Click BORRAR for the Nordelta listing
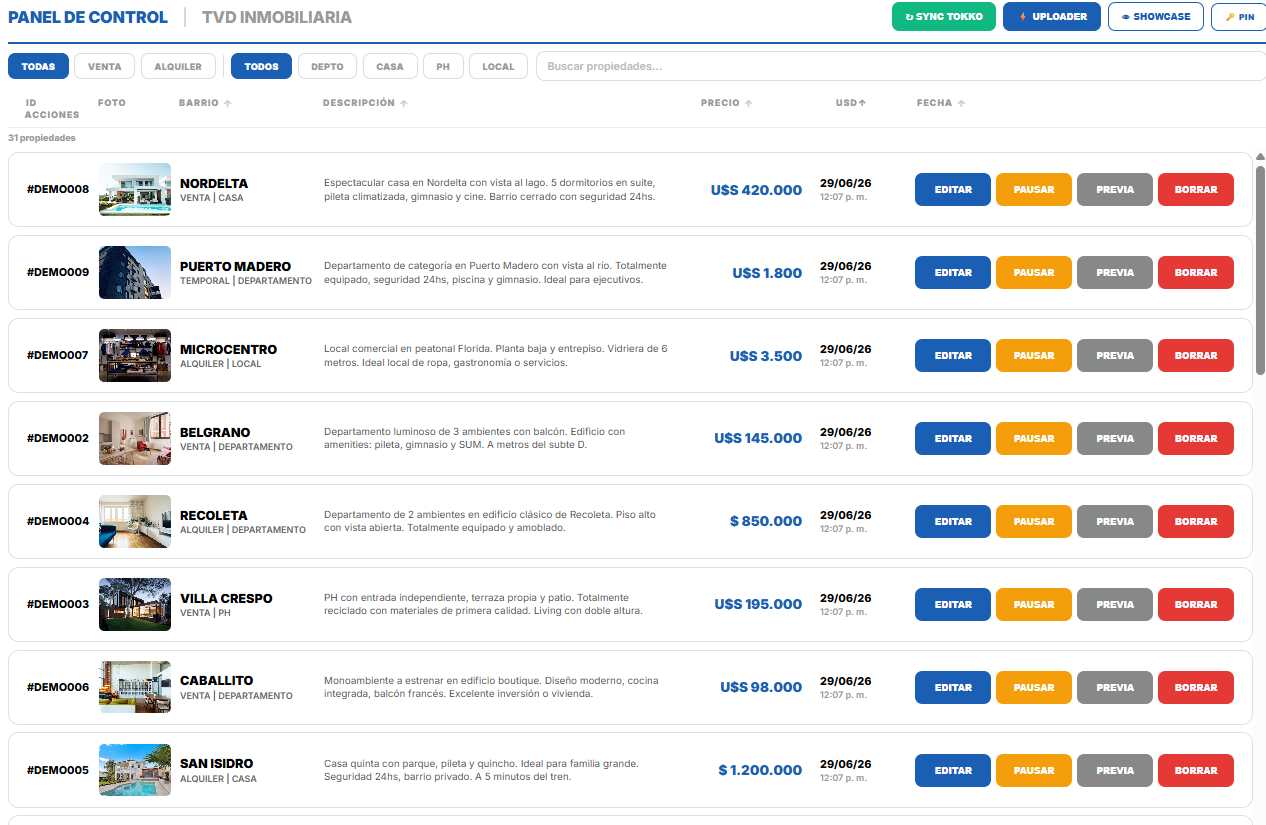Viewport: 1266px width, 825px height. pos(1196,189)
